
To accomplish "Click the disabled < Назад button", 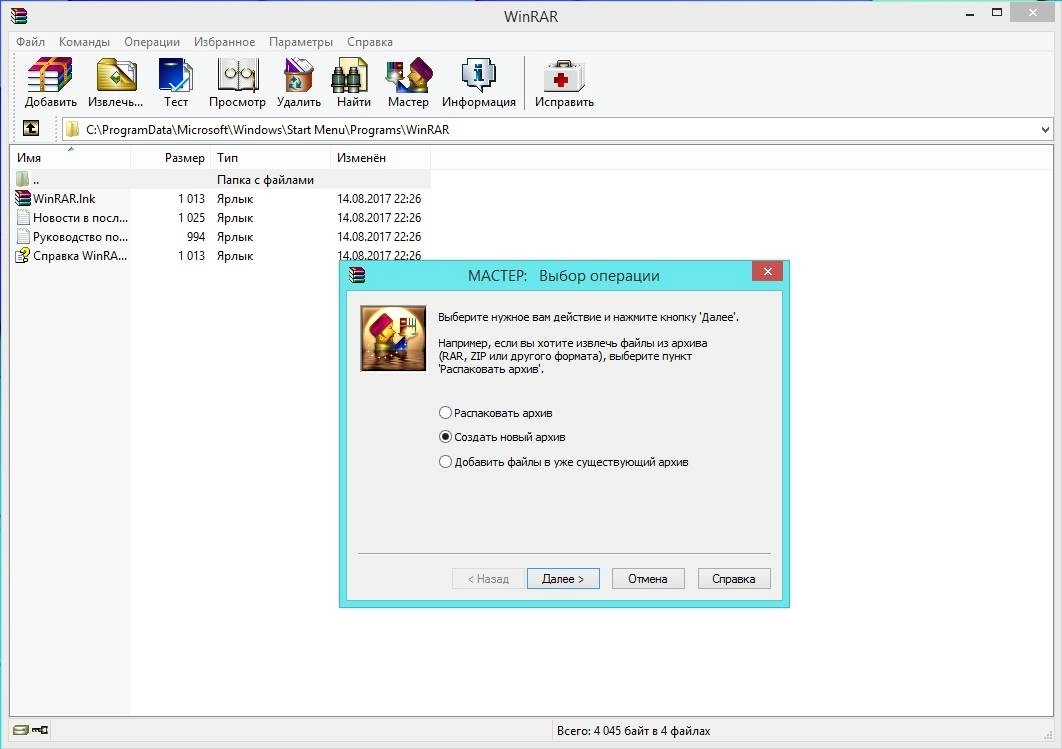I will [x=488, y=578].
